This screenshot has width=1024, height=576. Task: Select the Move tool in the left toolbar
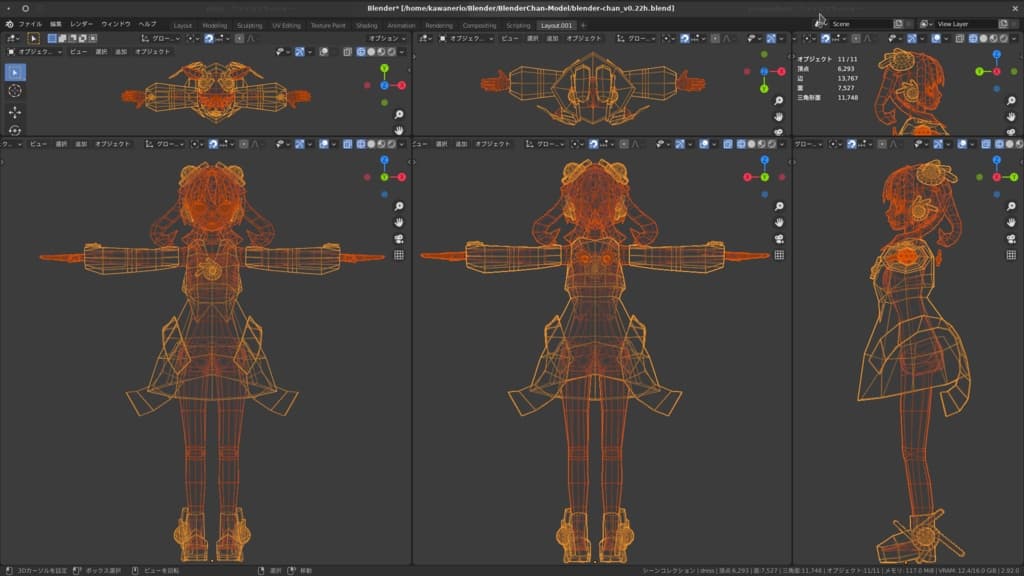[15, 111]
